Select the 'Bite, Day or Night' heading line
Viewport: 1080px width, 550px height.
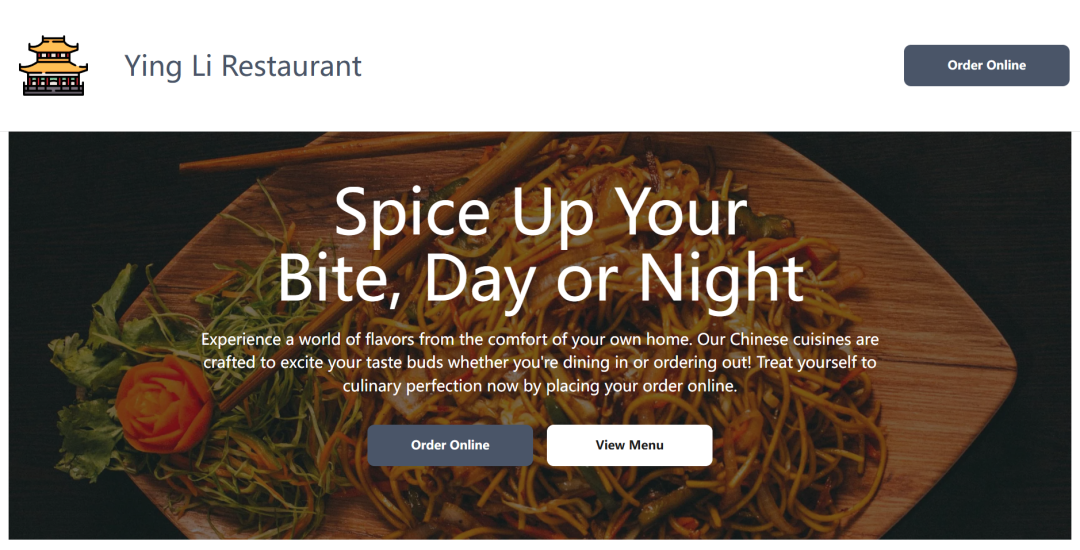(541, 278)
